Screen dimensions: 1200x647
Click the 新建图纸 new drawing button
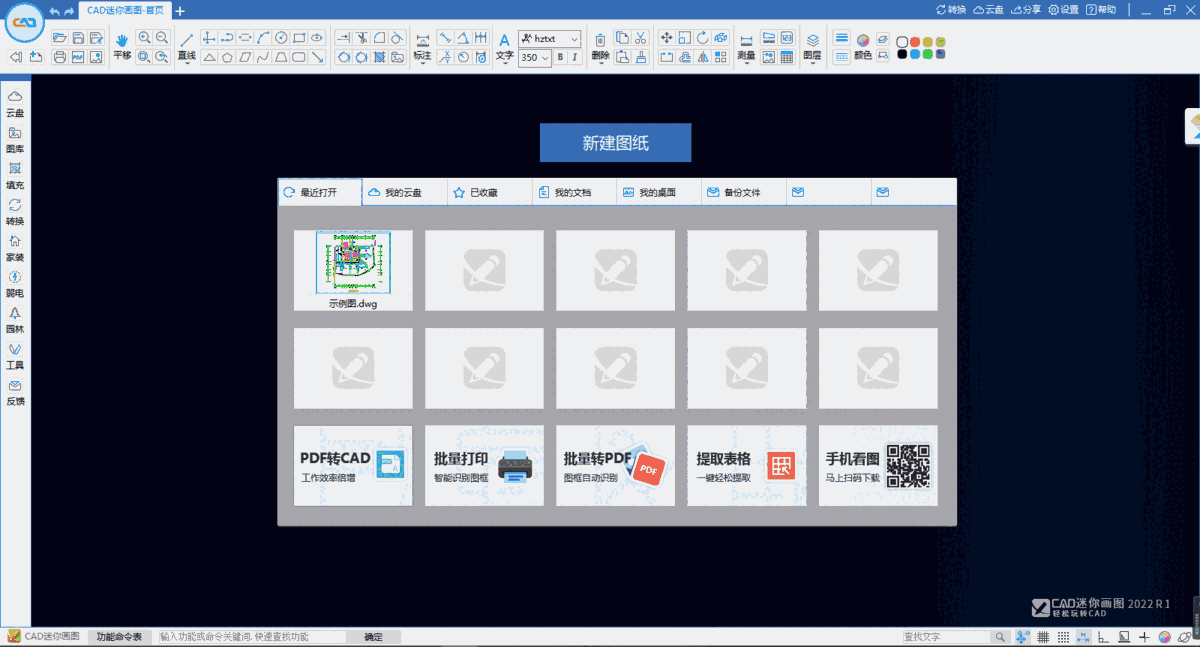[x=615, y=142]
